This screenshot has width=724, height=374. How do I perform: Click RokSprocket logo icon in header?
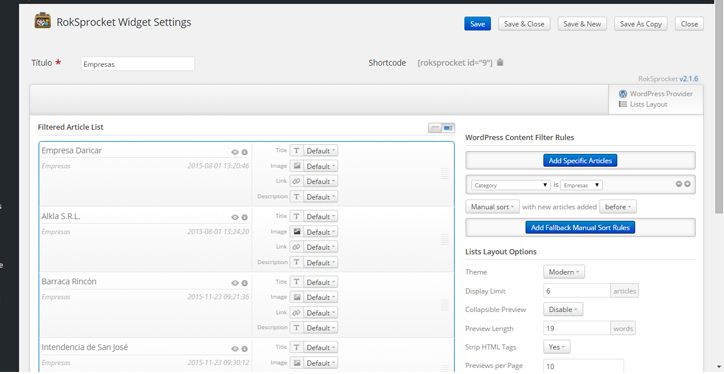[42, 21]
